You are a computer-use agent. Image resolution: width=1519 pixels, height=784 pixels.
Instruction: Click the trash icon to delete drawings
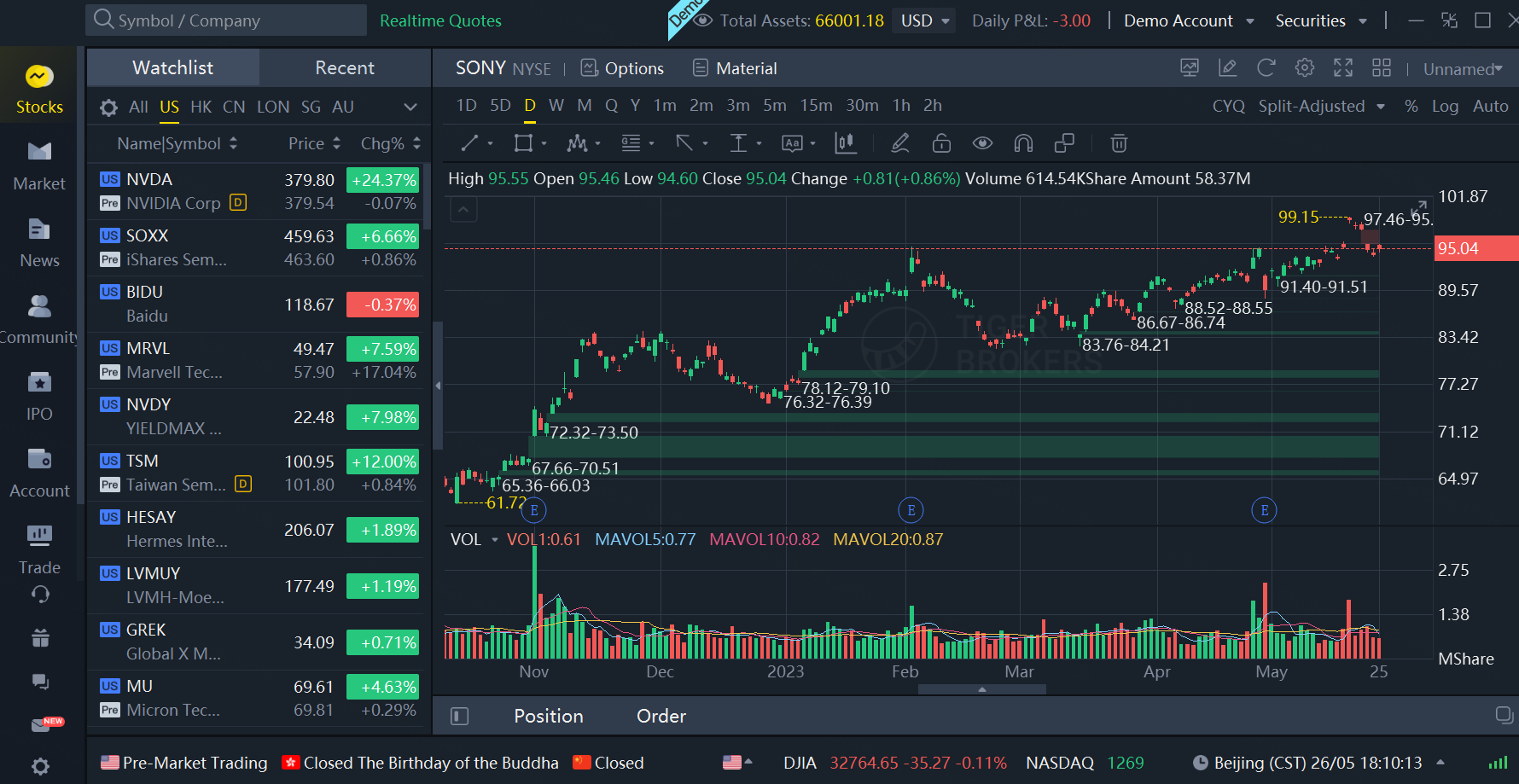[x=1119, y=143]
